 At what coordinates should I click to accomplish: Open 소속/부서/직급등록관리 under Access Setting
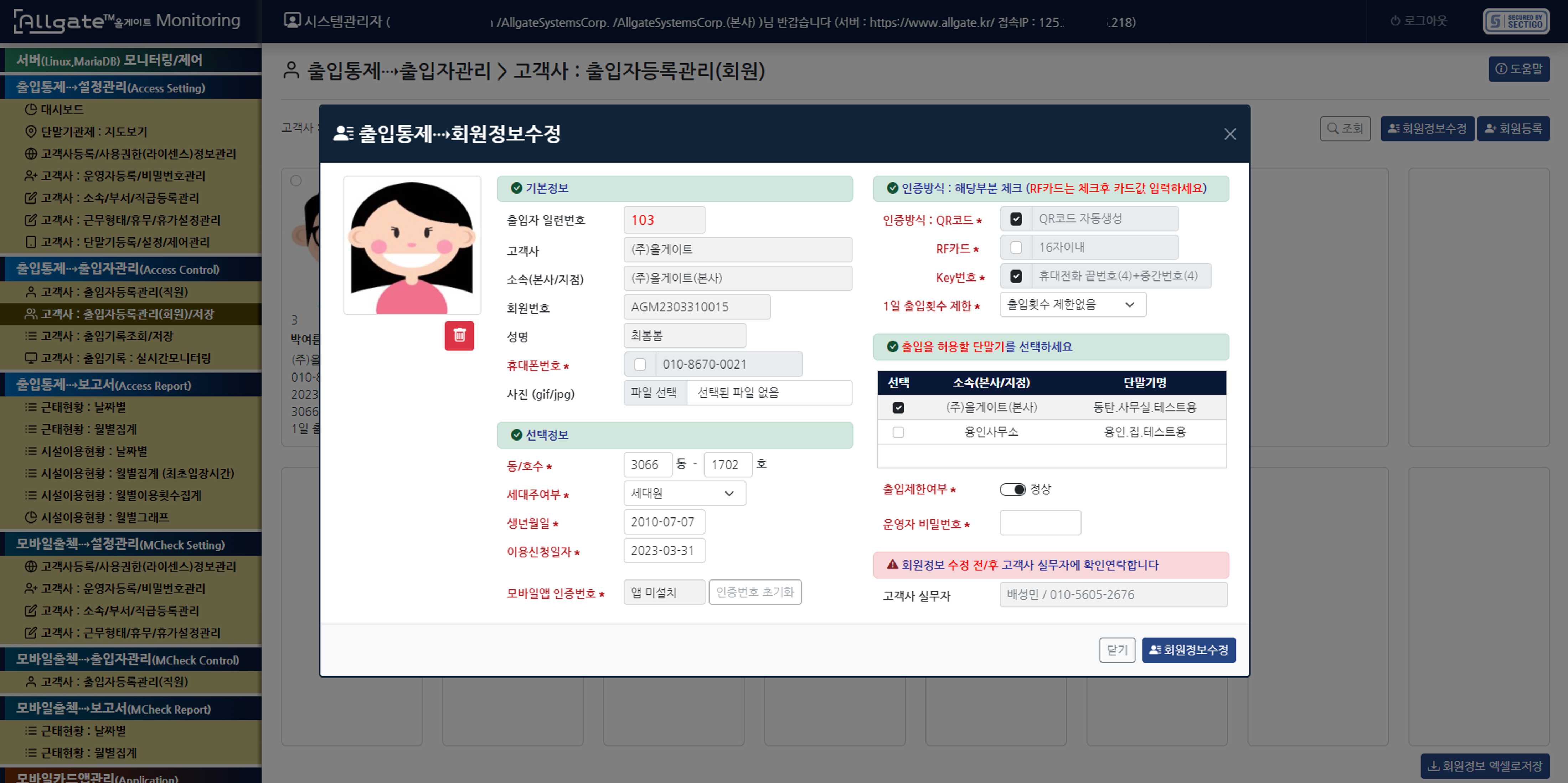[112, 198]
